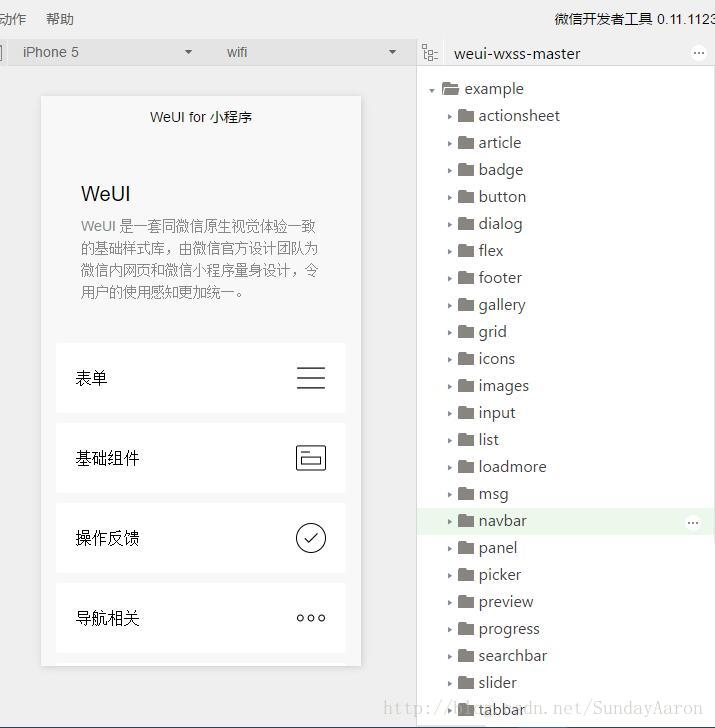Click the grid folder icon

click(466, 332)
